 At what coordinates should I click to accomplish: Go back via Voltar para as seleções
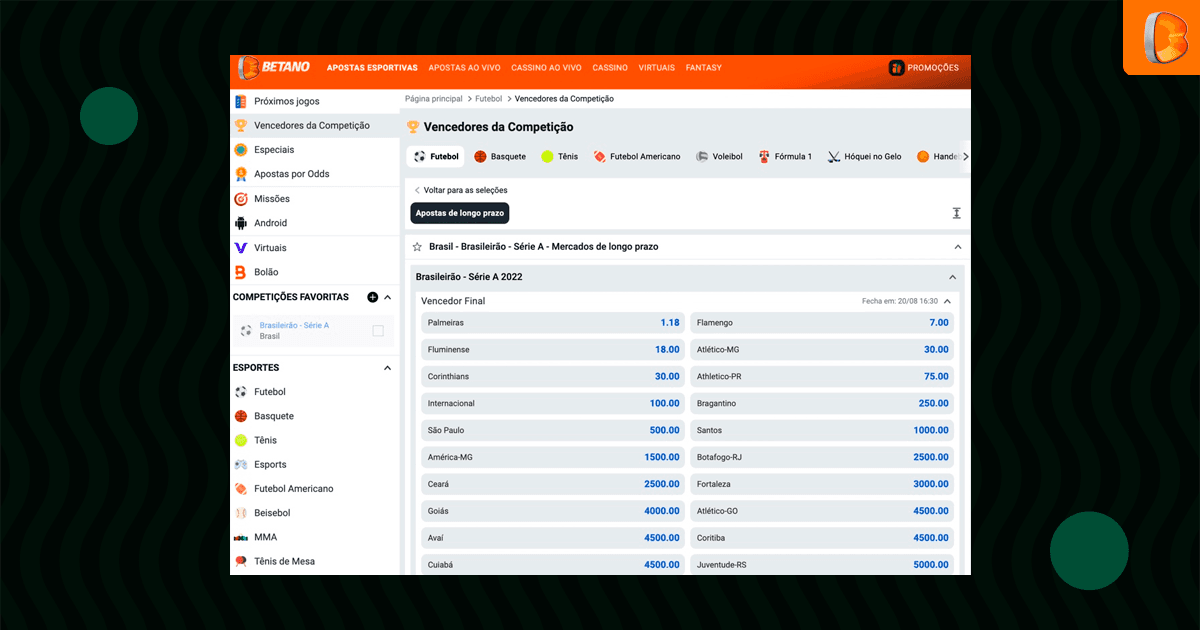[x=461, y=190]
